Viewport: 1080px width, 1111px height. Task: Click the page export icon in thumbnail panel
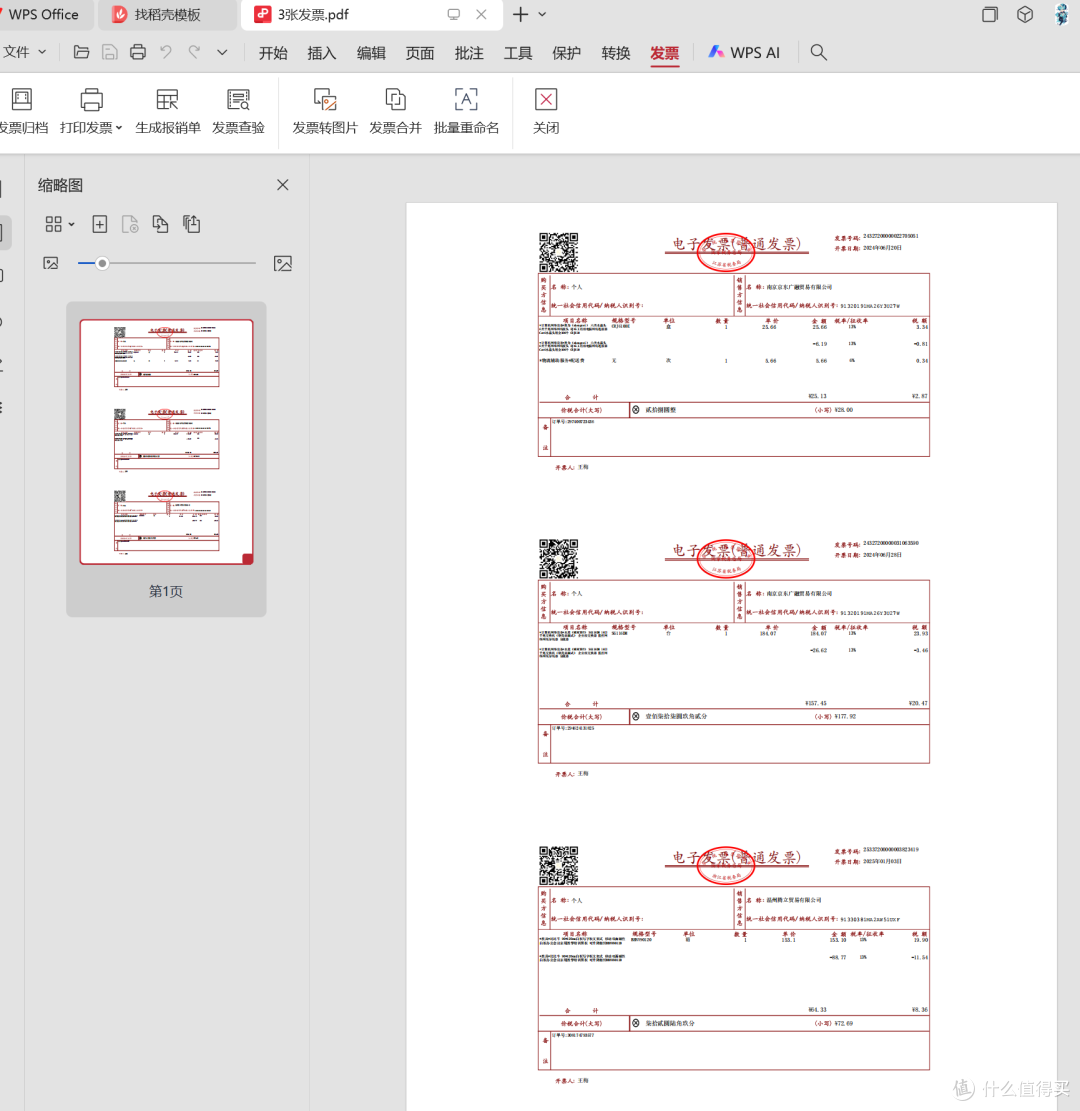pos(191,224)
